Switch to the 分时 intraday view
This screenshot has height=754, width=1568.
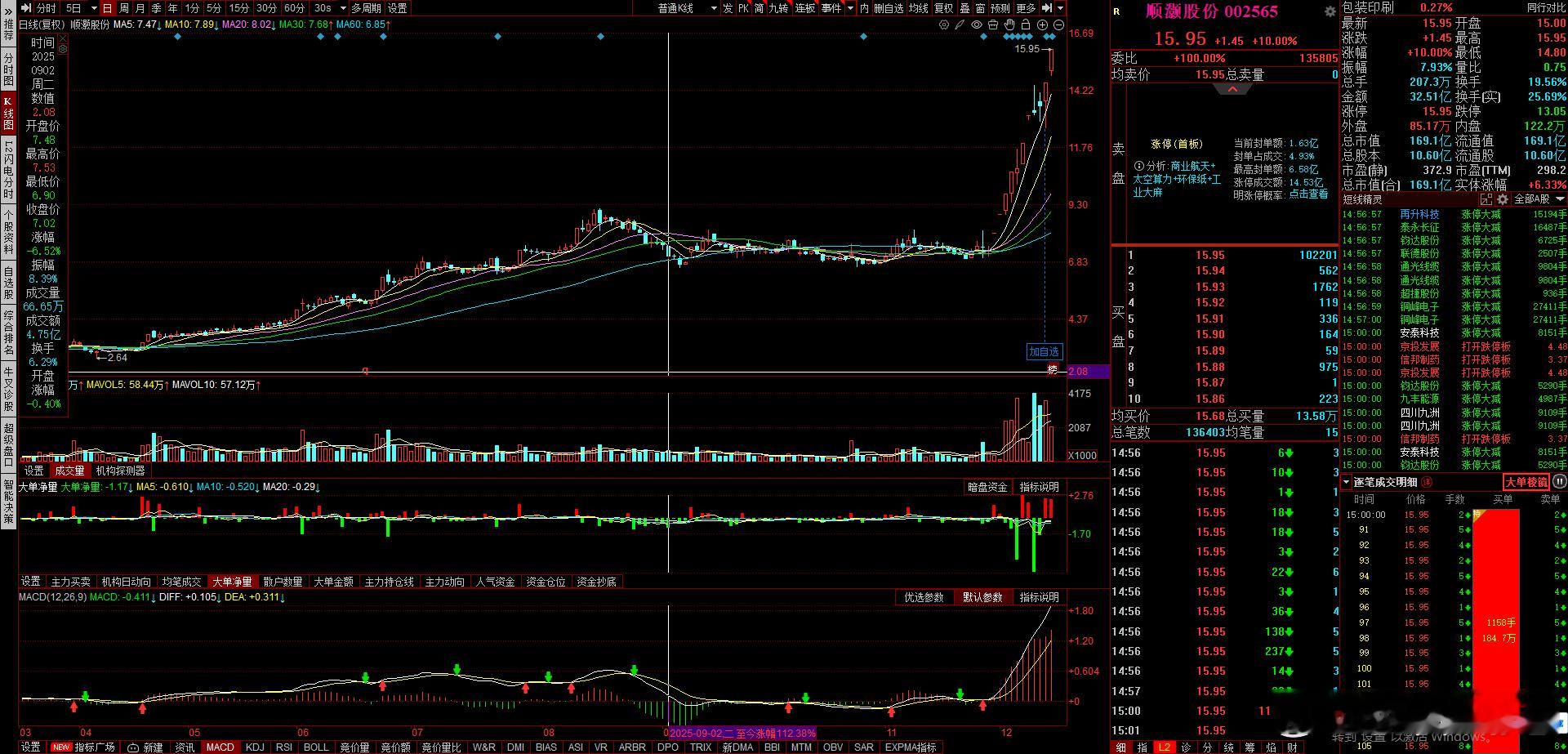[x=47, y=8]
